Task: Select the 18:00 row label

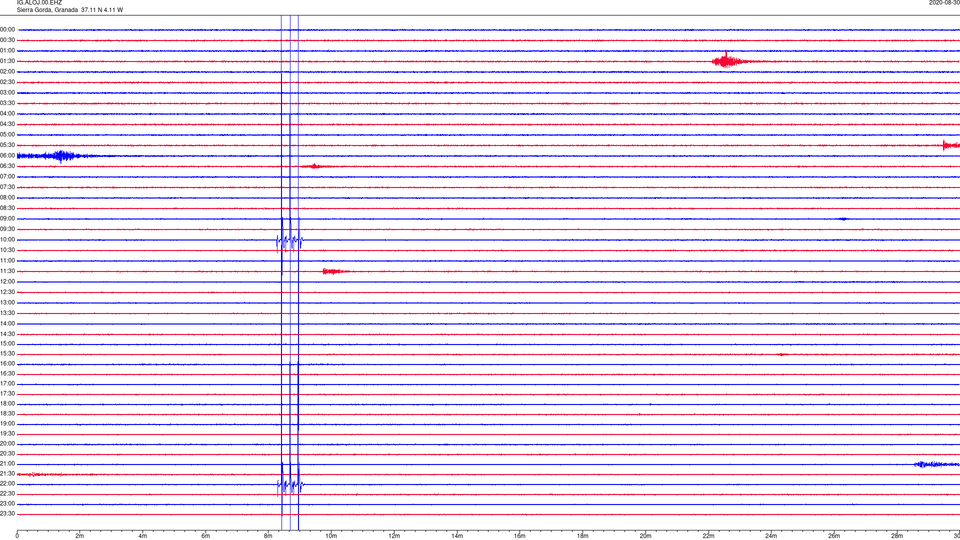Action: (7, 403)
